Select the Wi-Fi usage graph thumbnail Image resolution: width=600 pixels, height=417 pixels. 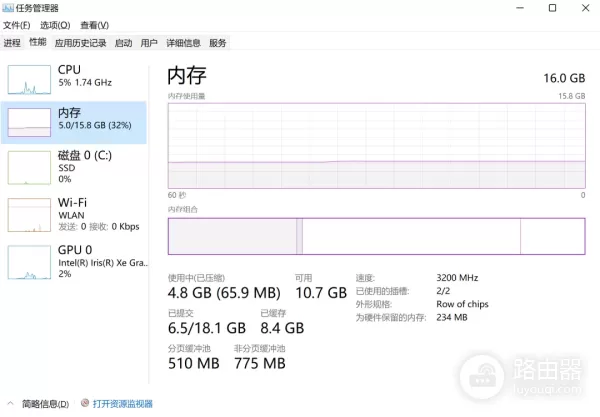[x=28, y=214]
